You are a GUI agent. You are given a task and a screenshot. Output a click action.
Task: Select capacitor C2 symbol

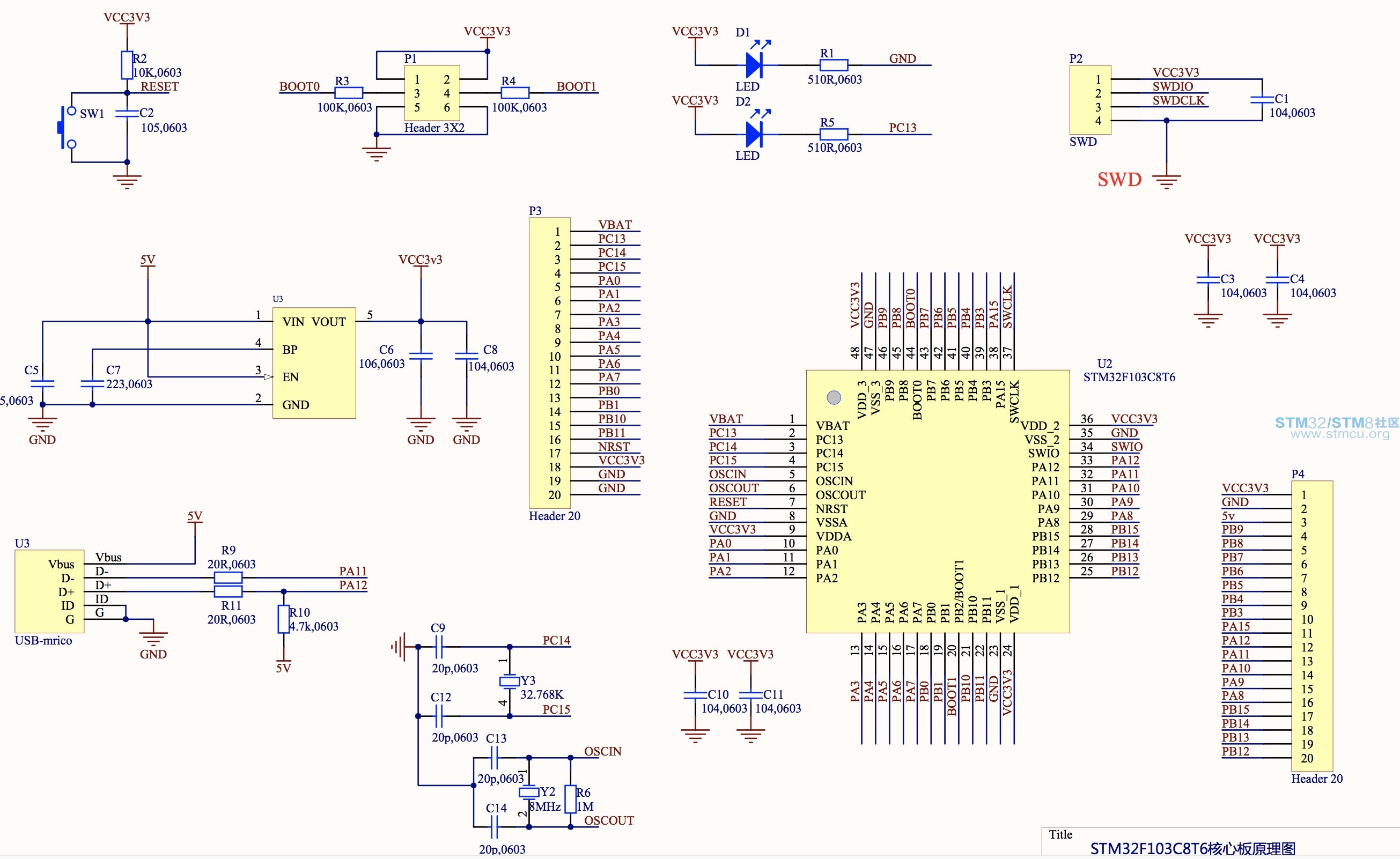tap(127, 113)
